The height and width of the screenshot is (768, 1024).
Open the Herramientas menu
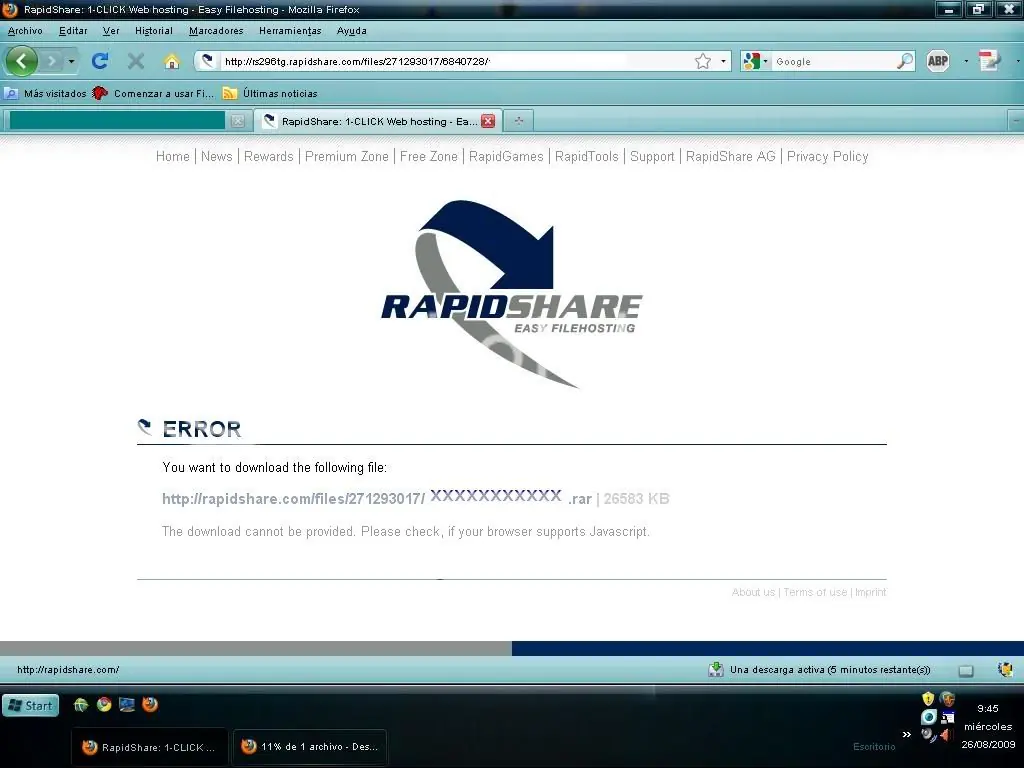pos(289,30)
